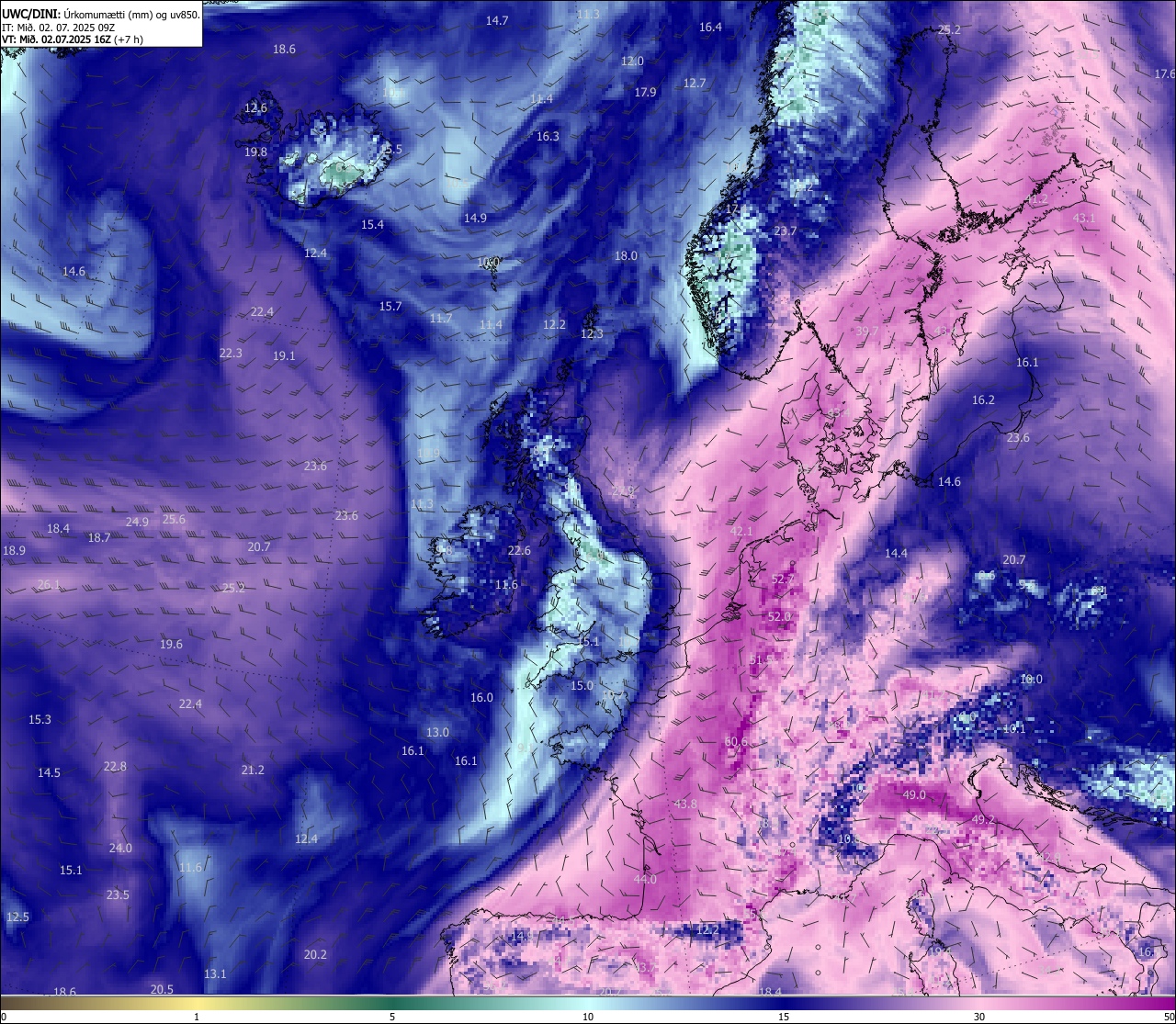
Task: Click the map value 60.6
Action: 736,742
